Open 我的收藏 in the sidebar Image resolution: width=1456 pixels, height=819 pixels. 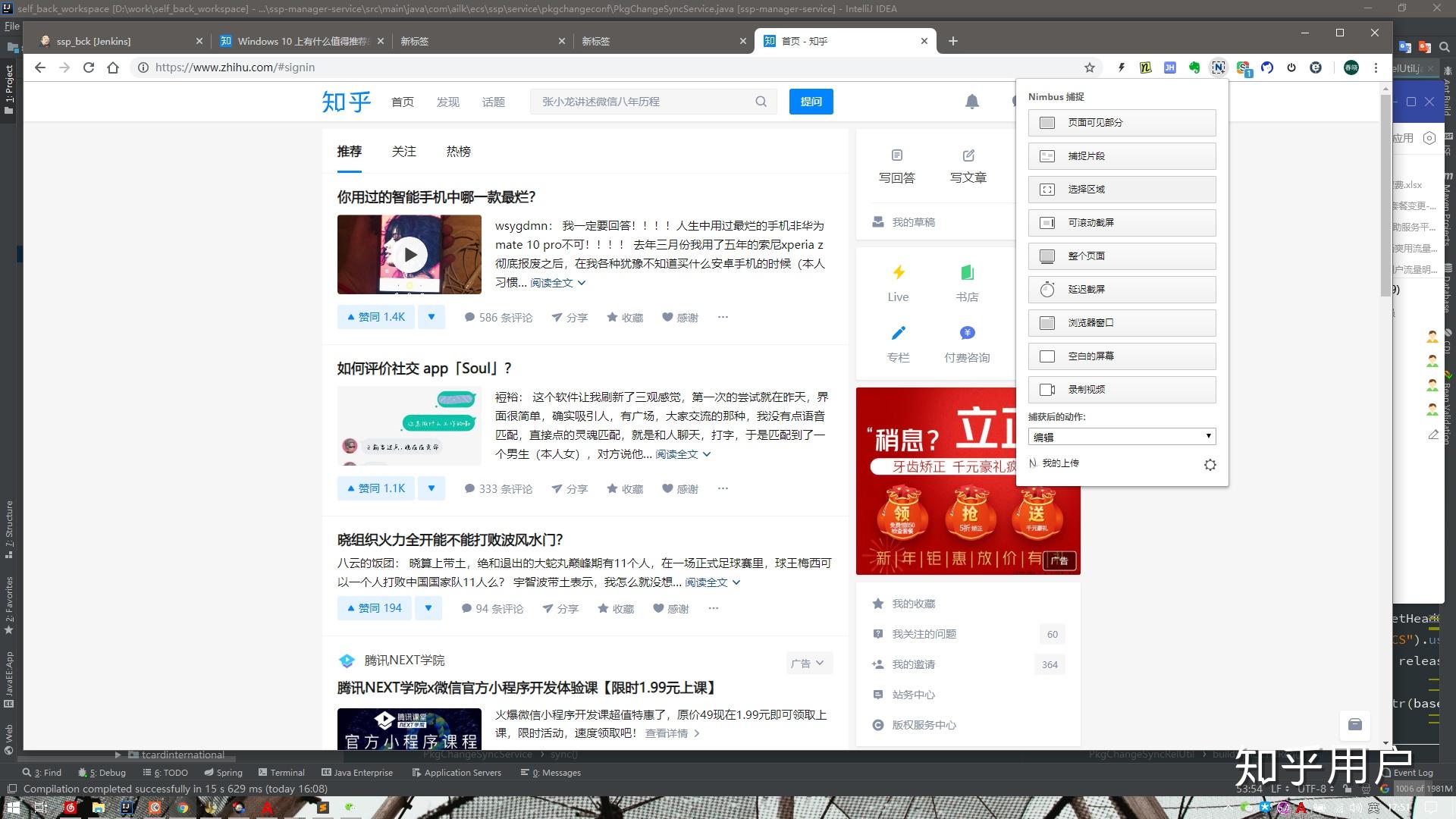tap(913, 604)
